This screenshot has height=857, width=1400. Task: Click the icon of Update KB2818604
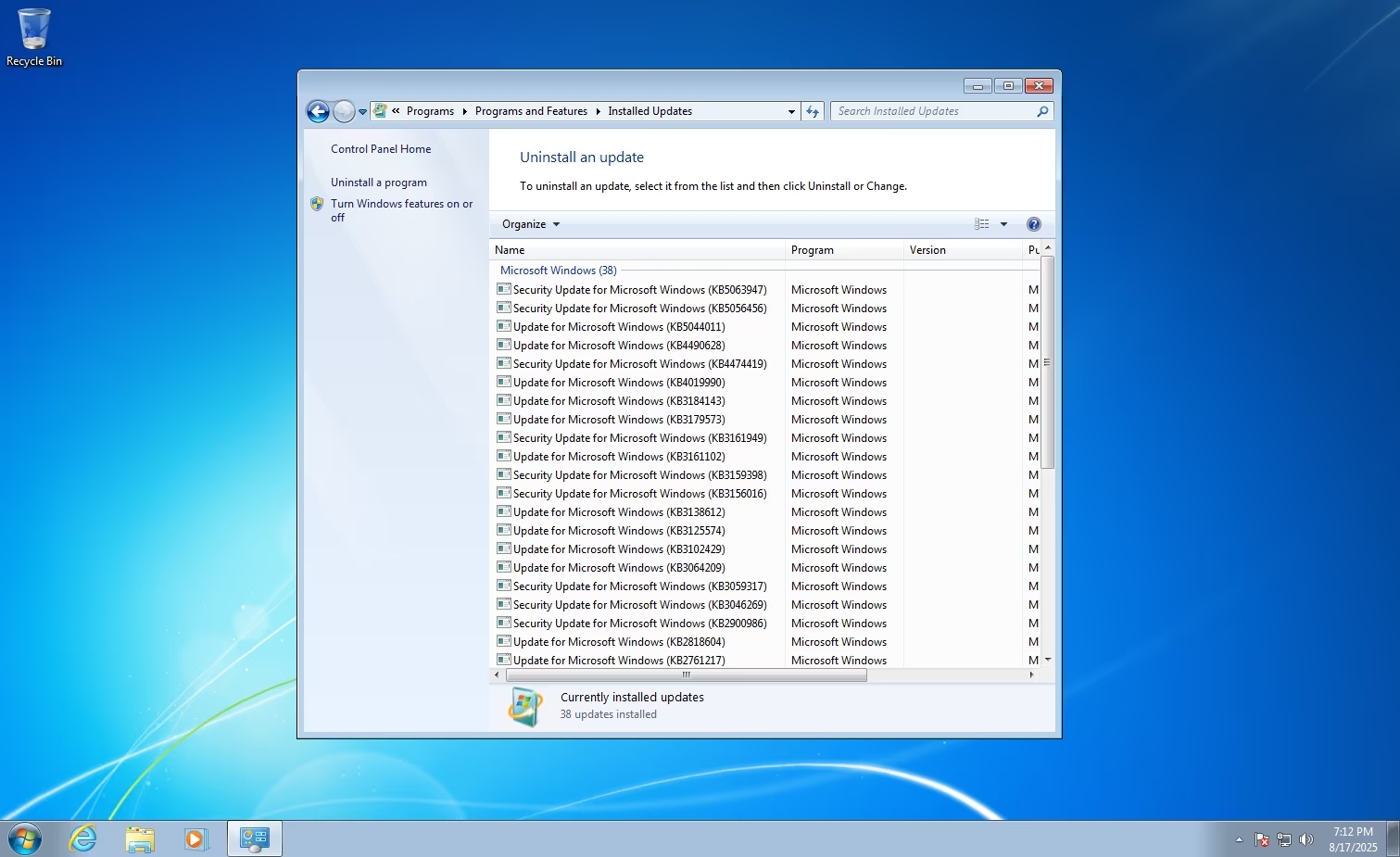pos(504,641)
